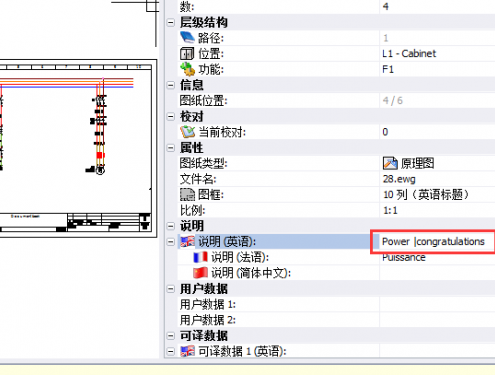The width and height of the screenshot is (495, 375).
Task: Click the current revision checkmark icon
Action: (x=187, y=132)
